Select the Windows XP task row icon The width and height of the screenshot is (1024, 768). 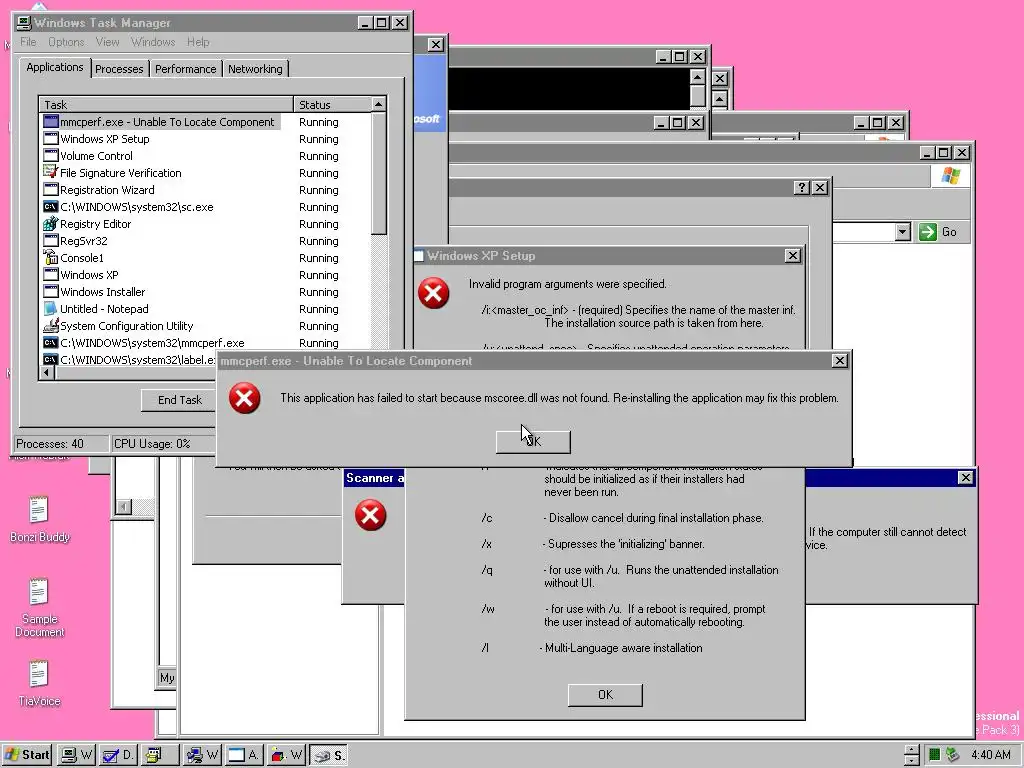coord(50,275)
